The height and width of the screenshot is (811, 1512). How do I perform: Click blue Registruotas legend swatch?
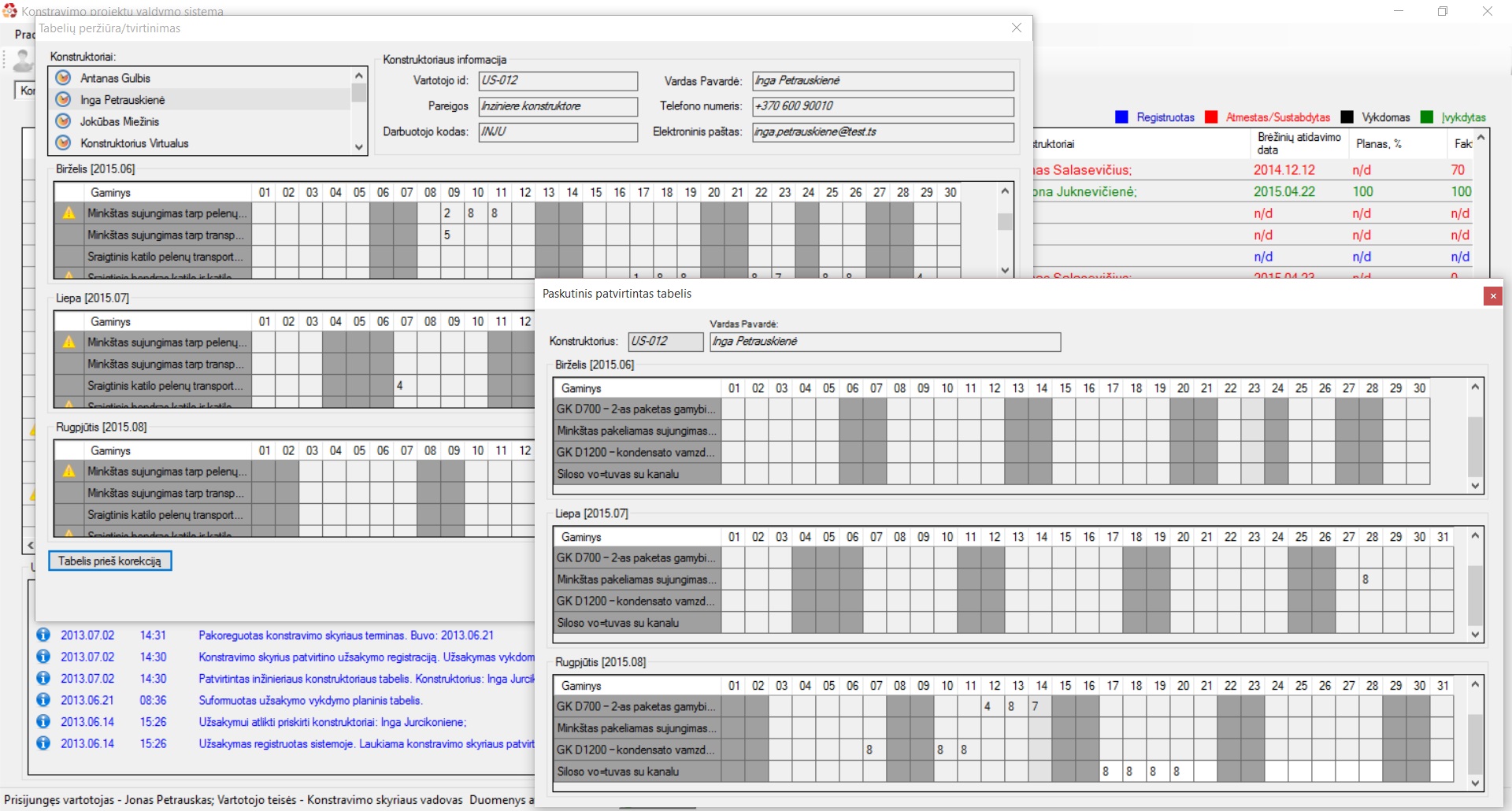(1121, 117)
